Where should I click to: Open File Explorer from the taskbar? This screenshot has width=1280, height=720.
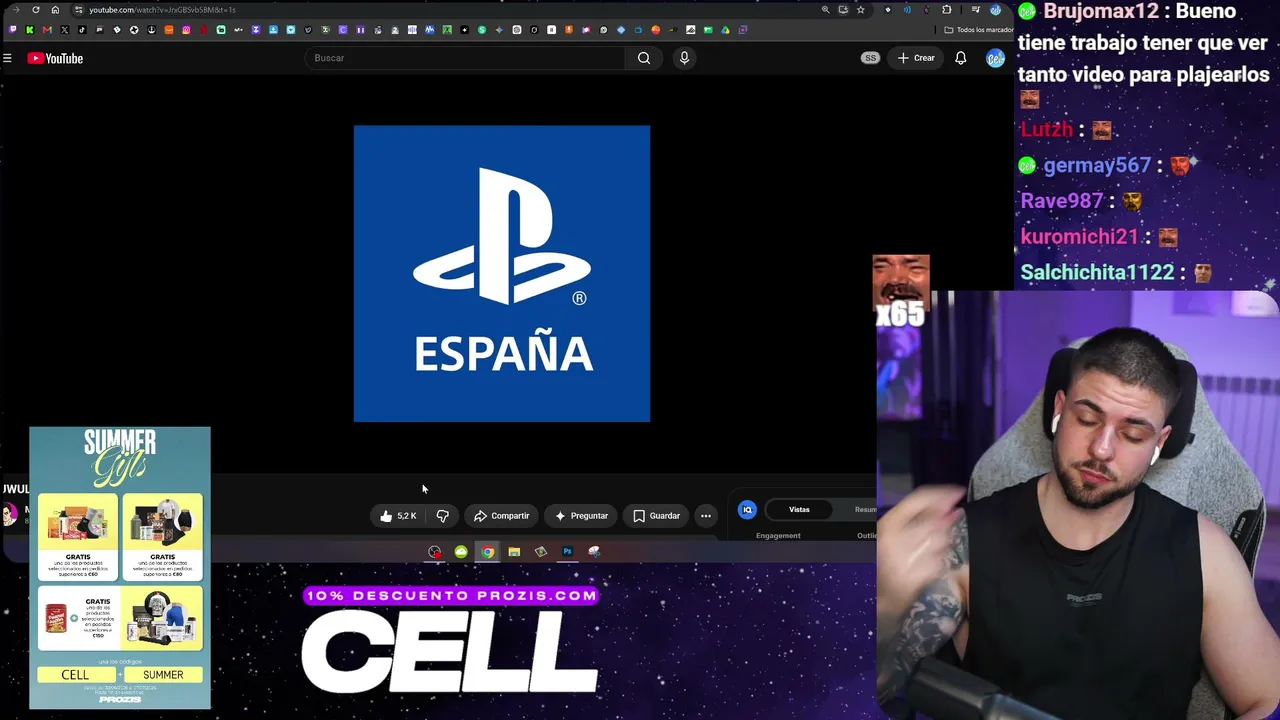514,551
